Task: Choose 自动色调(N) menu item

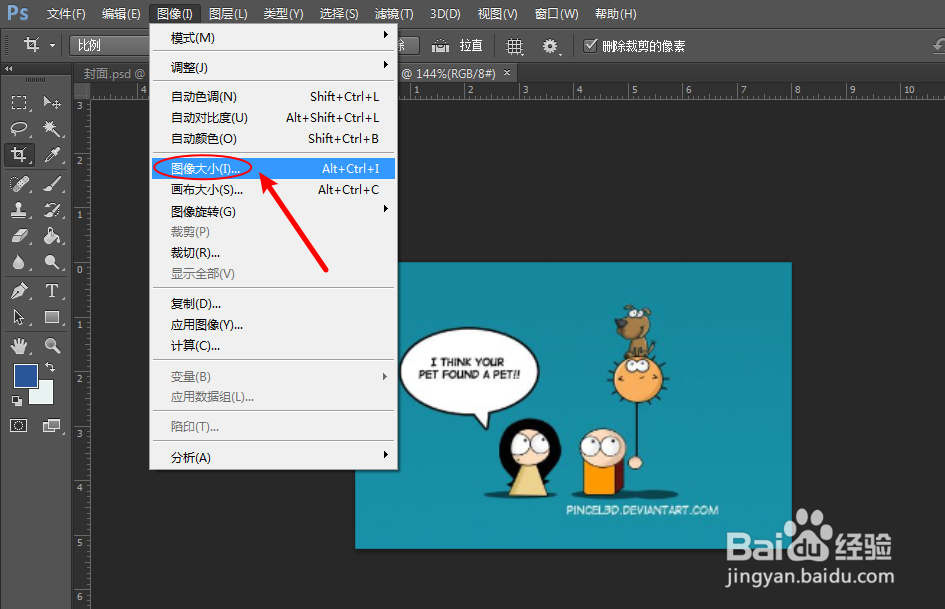Action: point(274,96)
